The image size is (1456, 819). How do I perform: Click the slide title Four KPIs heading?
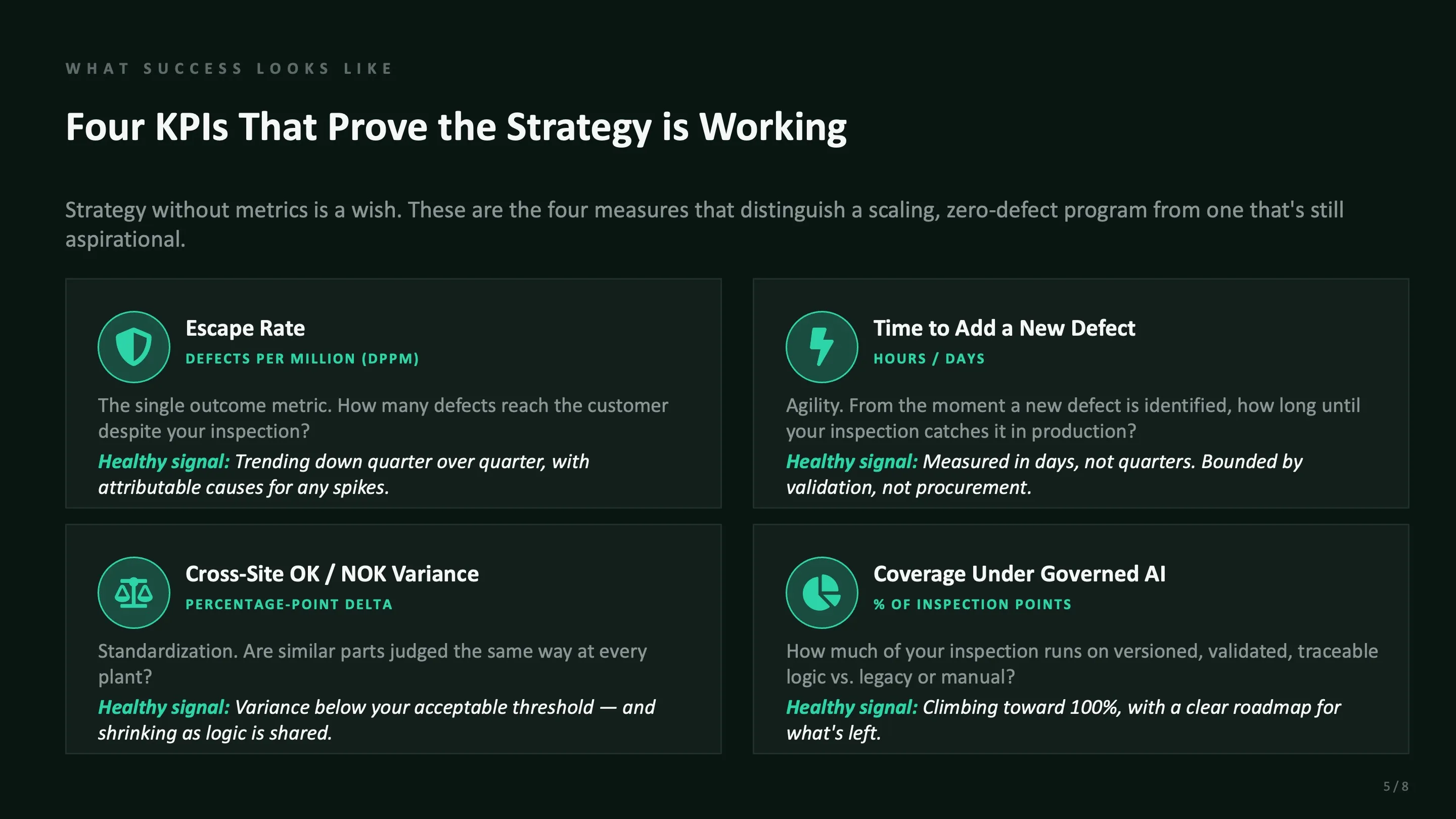[x=456, y=127]
